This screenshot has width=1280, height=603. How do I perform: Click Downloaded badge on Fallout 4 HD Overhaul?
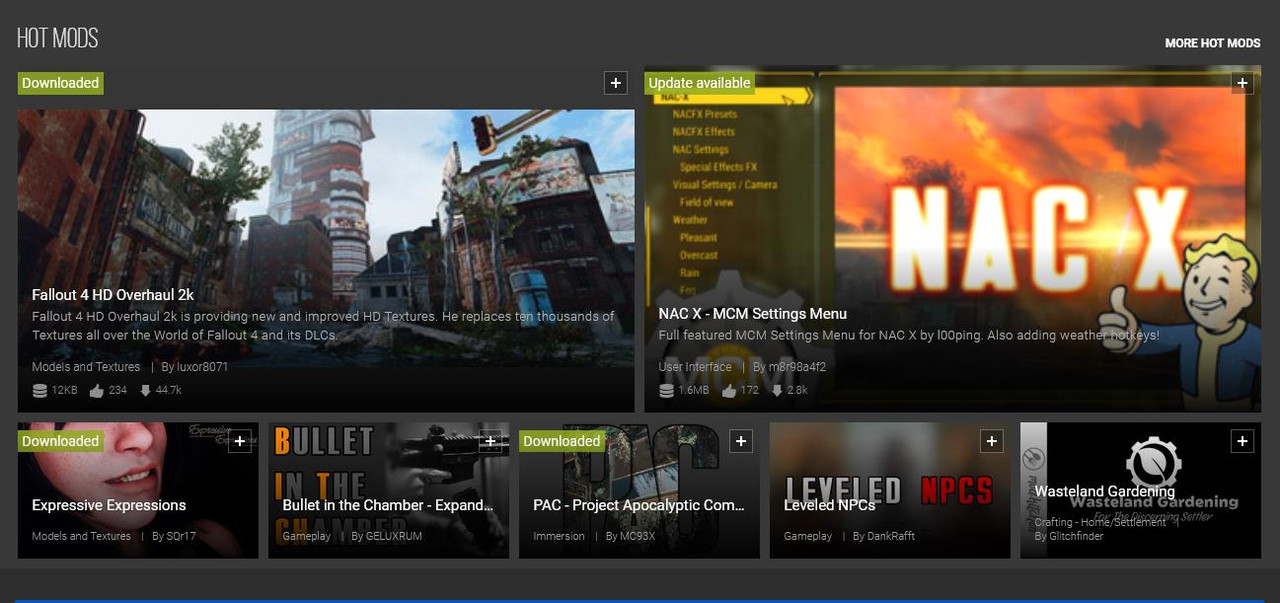pos(60,83)
